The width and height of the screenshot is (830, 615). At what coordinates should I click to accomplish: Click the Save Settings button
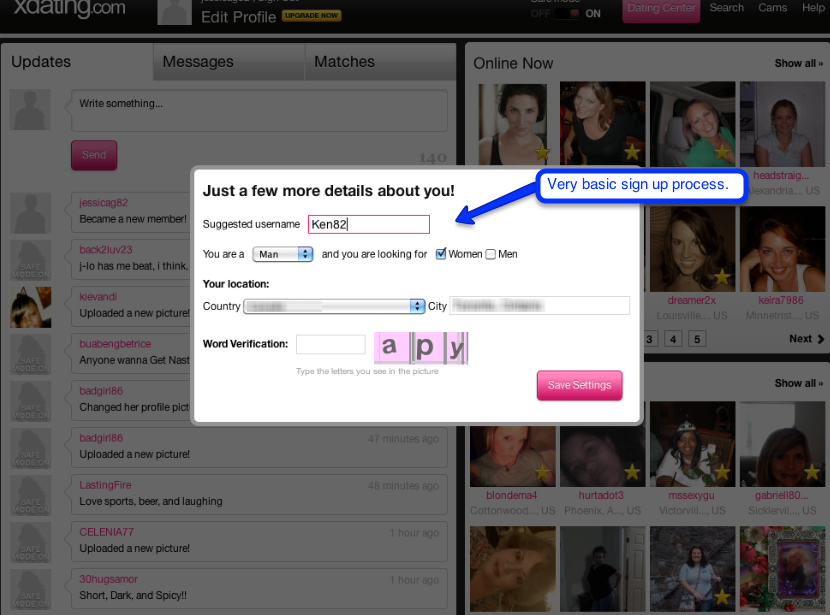[579, 385]
